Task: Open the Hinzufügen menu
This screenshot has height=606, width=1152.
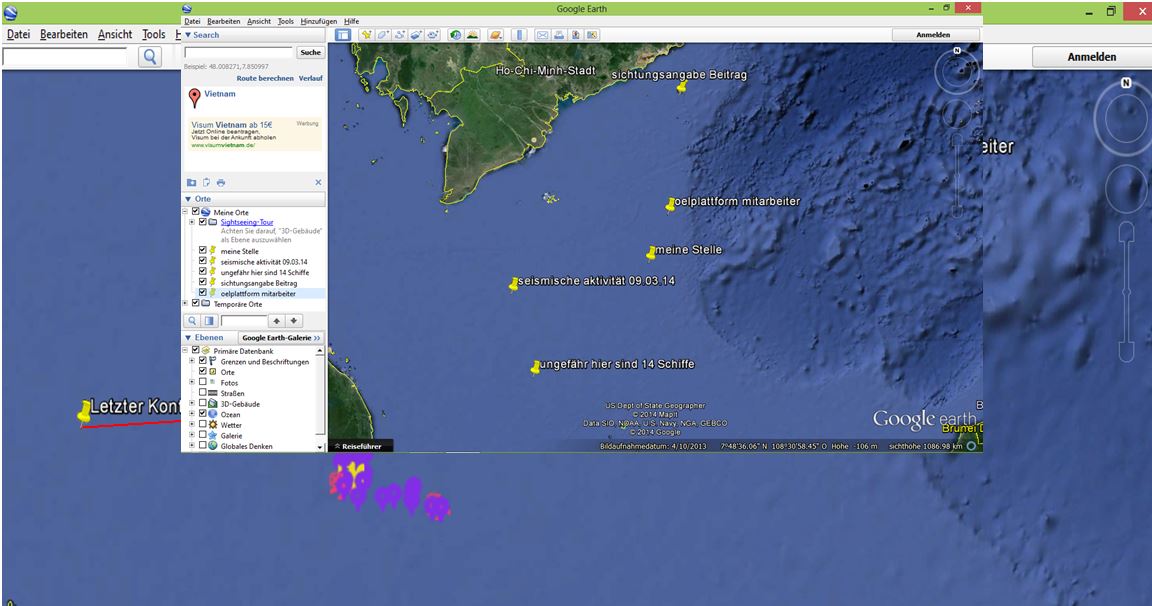Action: 319,21
